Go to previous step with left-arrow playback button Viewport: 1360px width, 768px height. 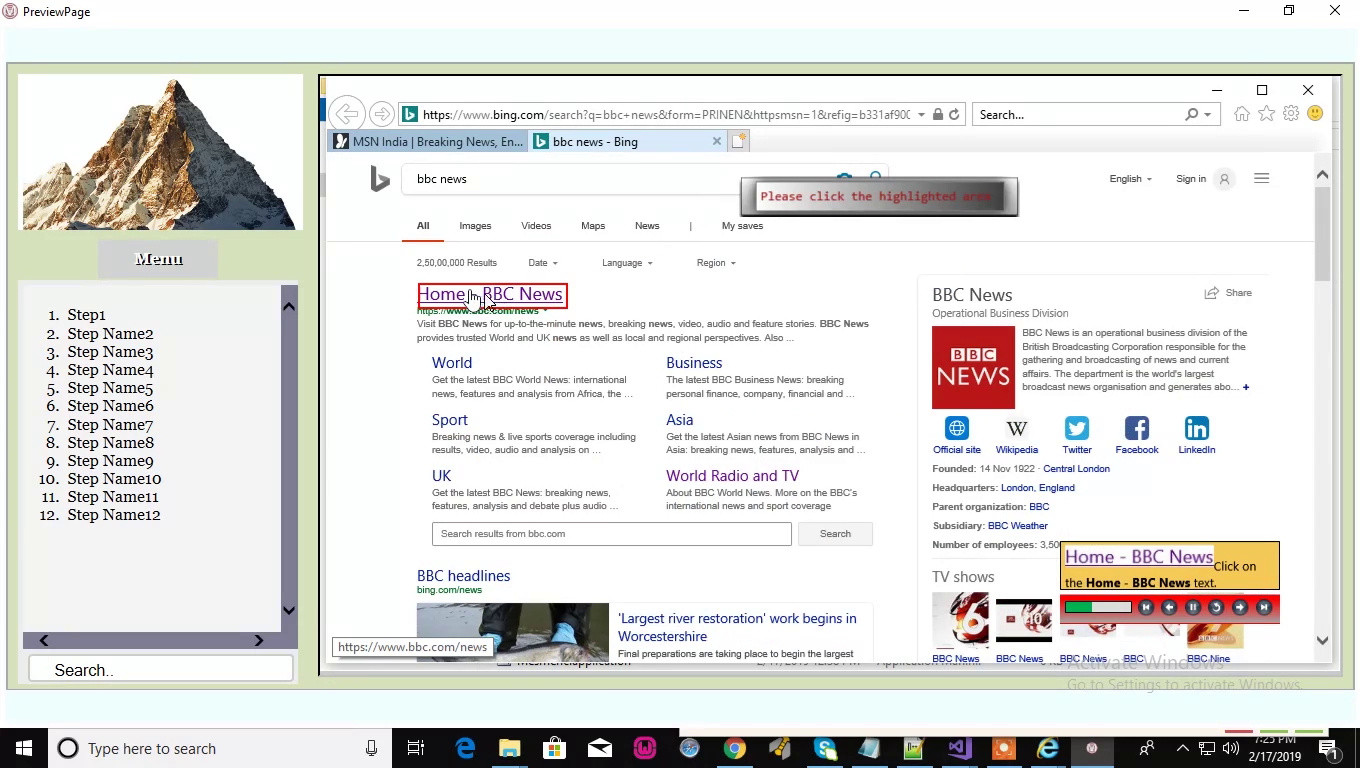[1169, 607]
